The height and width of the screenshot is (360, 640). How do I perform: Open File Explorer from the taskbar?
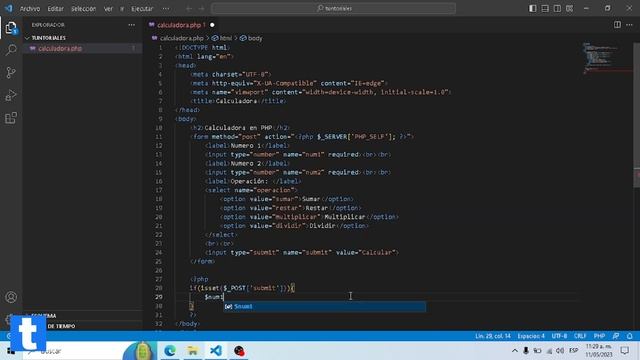click(x=193, y=351)
